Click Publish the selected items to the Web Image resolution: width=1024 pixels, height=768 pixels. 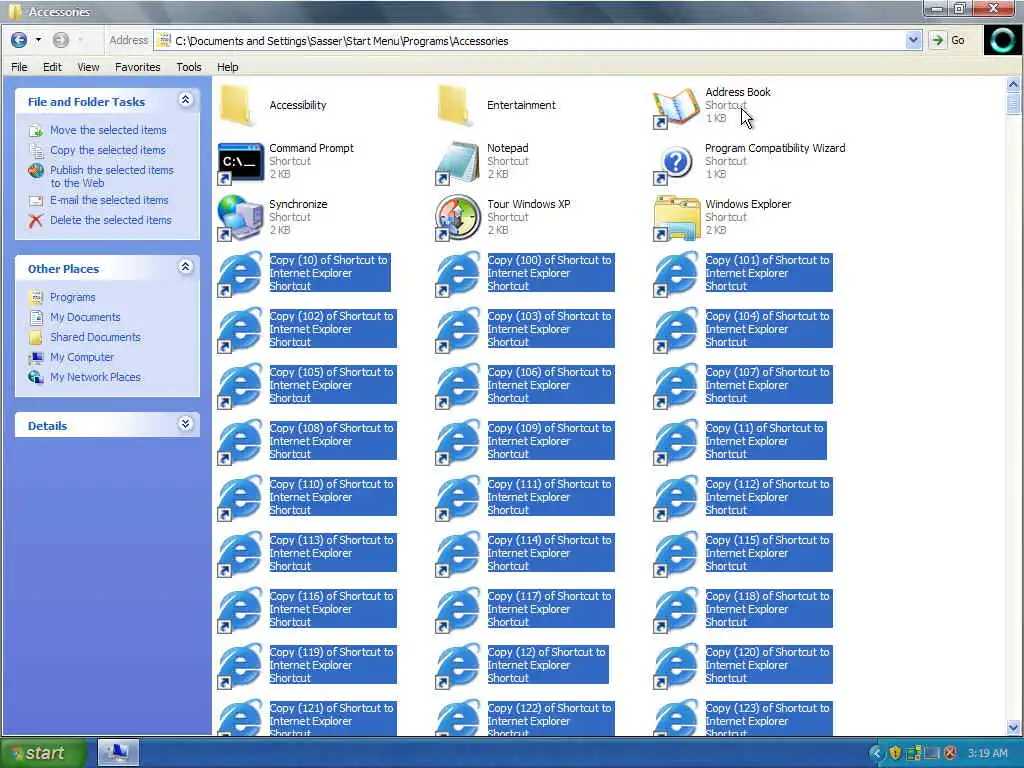112,176
